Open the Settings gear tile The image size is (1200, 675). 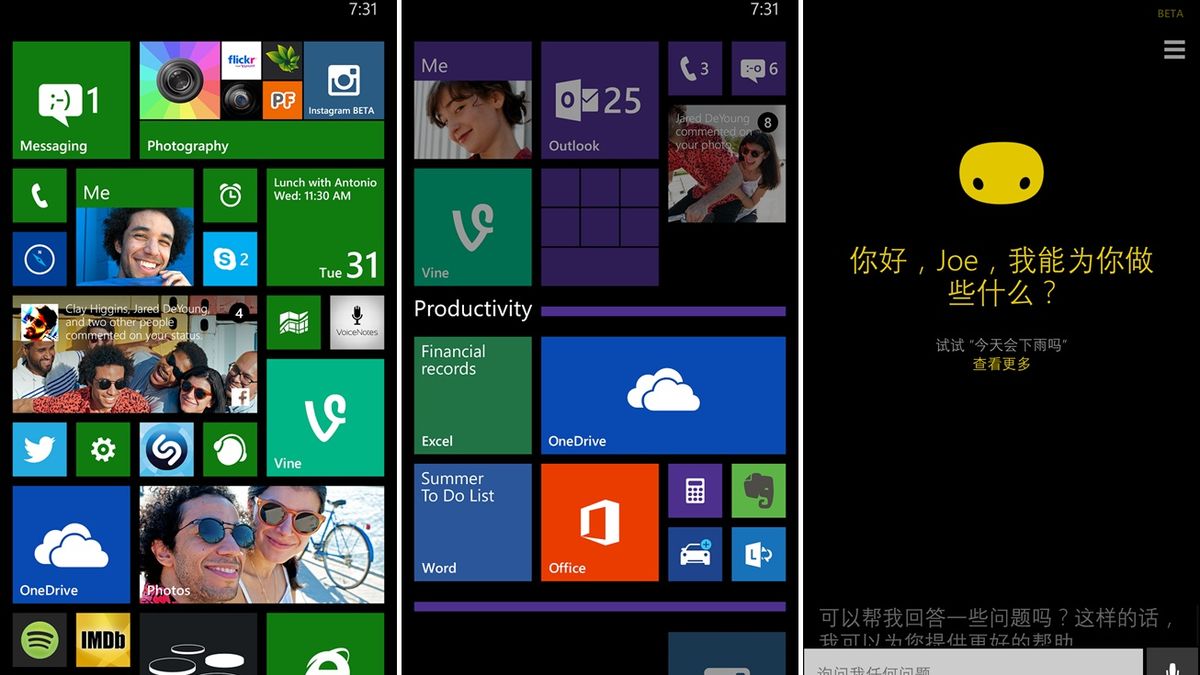[x=103, y=449]
